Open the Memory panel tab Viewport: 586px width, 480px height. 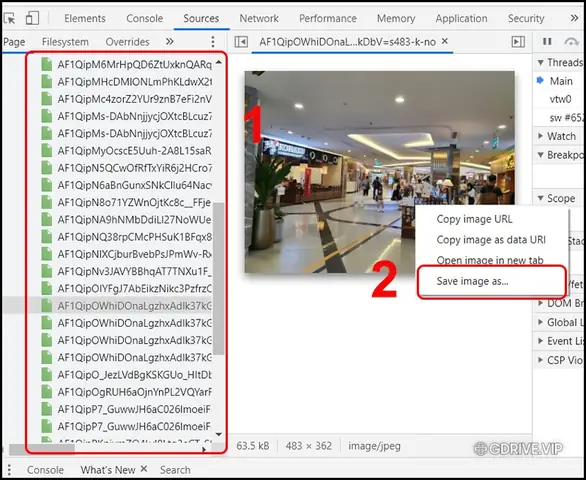pyautogui.click(x=396, y=18)
